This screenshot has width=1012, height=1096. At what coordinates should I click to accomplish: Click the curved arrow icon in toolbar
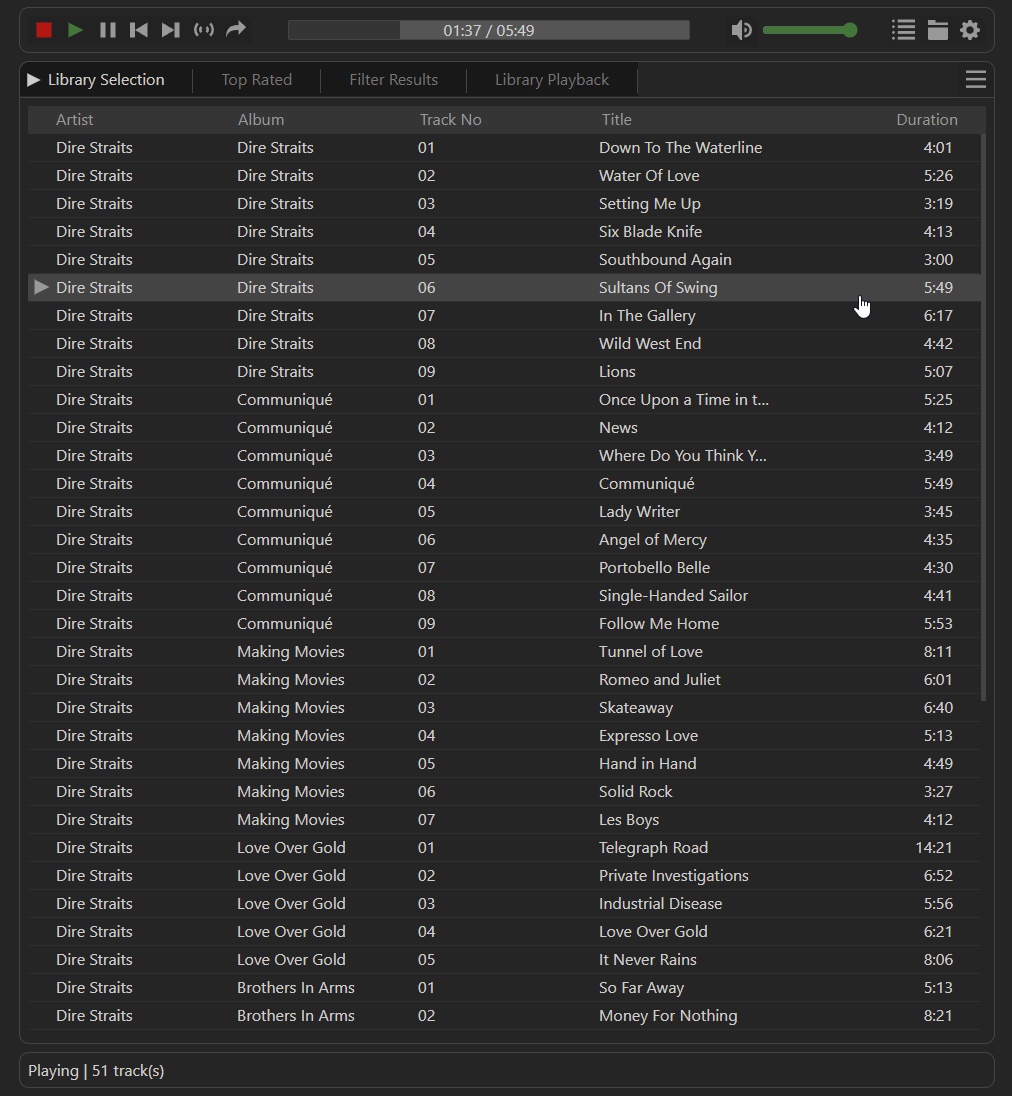(236, 30)
